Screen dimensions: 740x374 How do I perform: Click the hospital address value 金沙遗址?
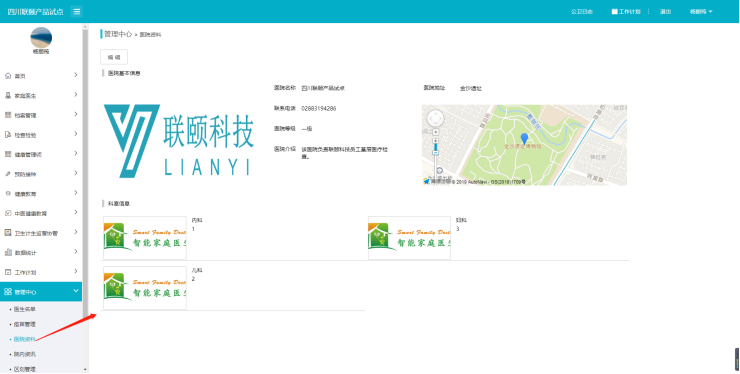click(x=471, y=88)
